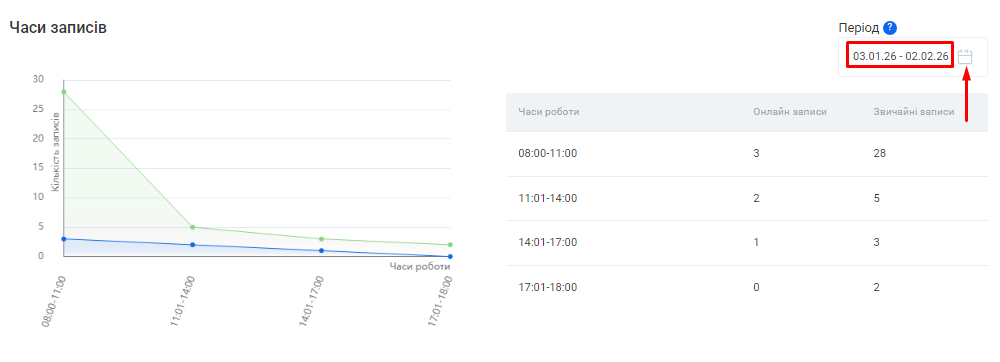Click the chart's Часи роботи axis title

coord(420,266)
